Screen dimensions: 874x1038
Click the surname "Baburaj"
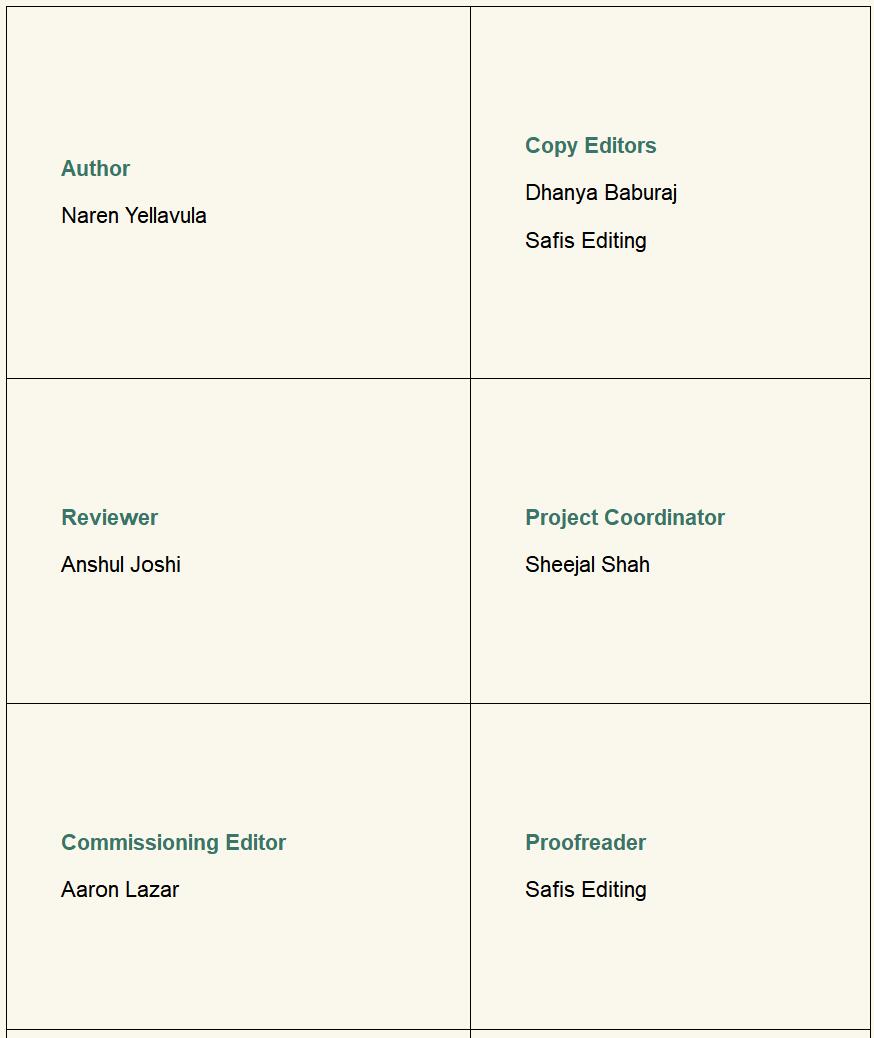(640, 193)
